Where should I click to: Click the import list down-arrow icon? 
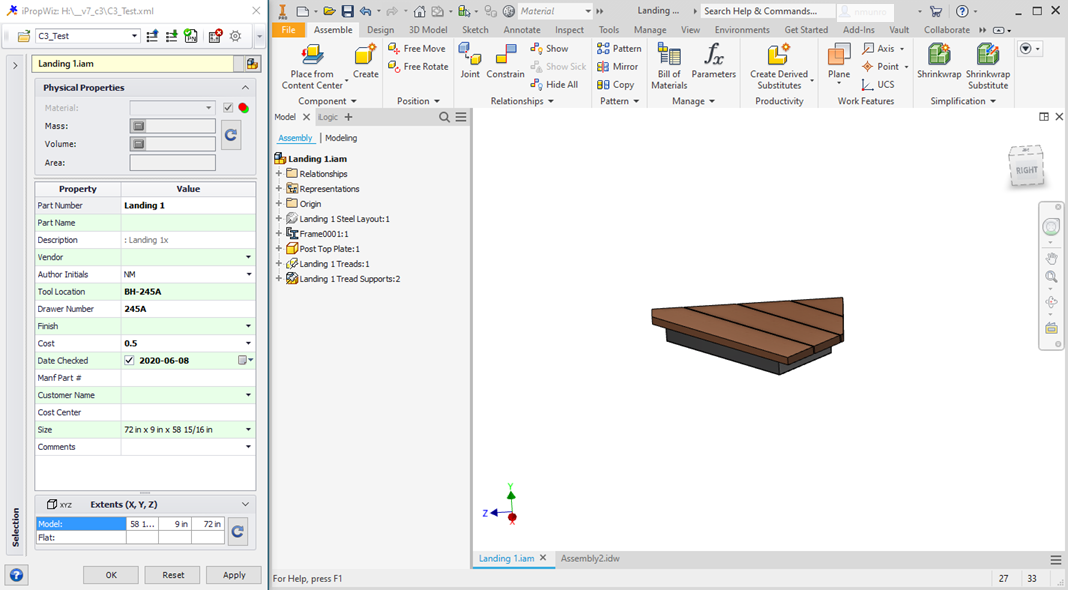click(x=172, y=36)
